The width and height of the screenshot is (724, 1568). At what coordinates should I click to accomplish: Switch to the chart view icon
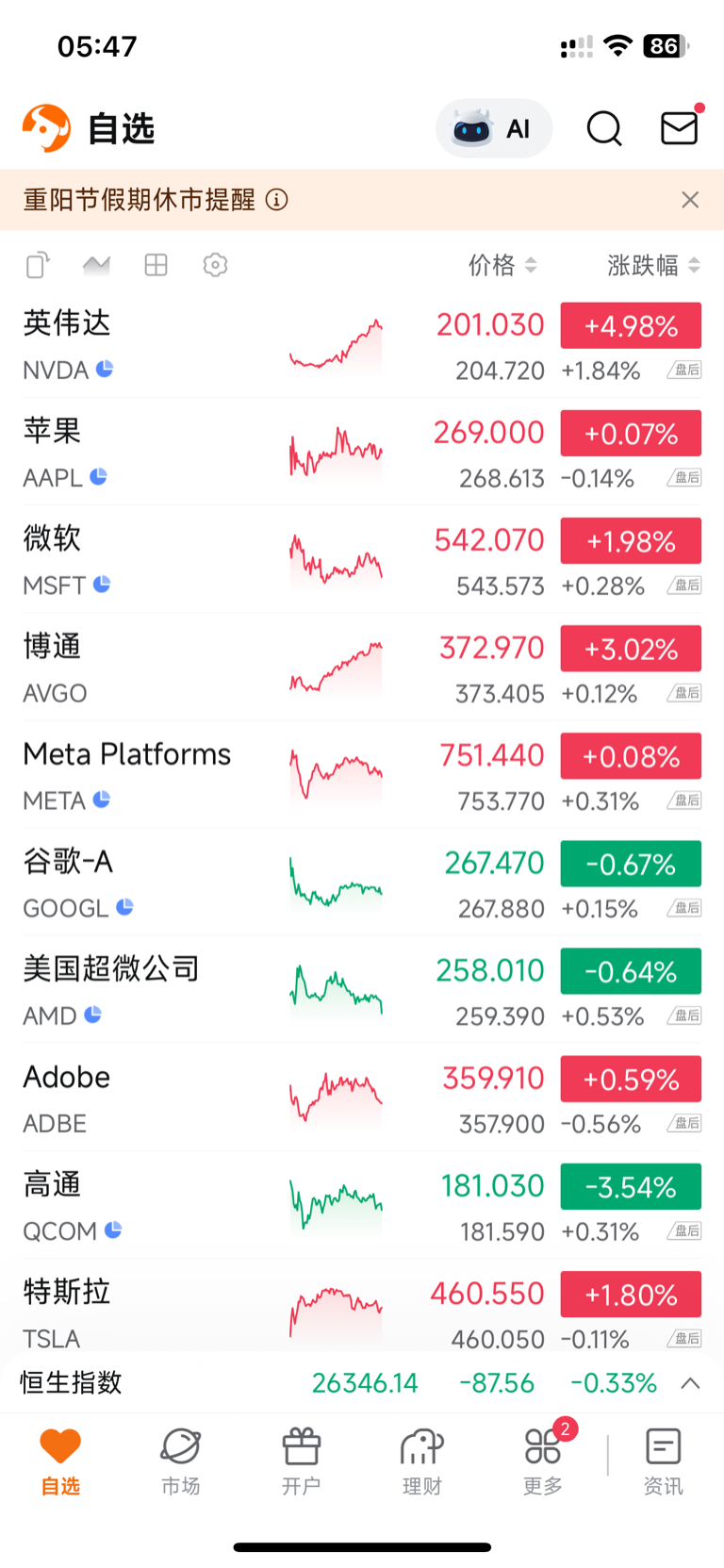[x=96, y=266]
